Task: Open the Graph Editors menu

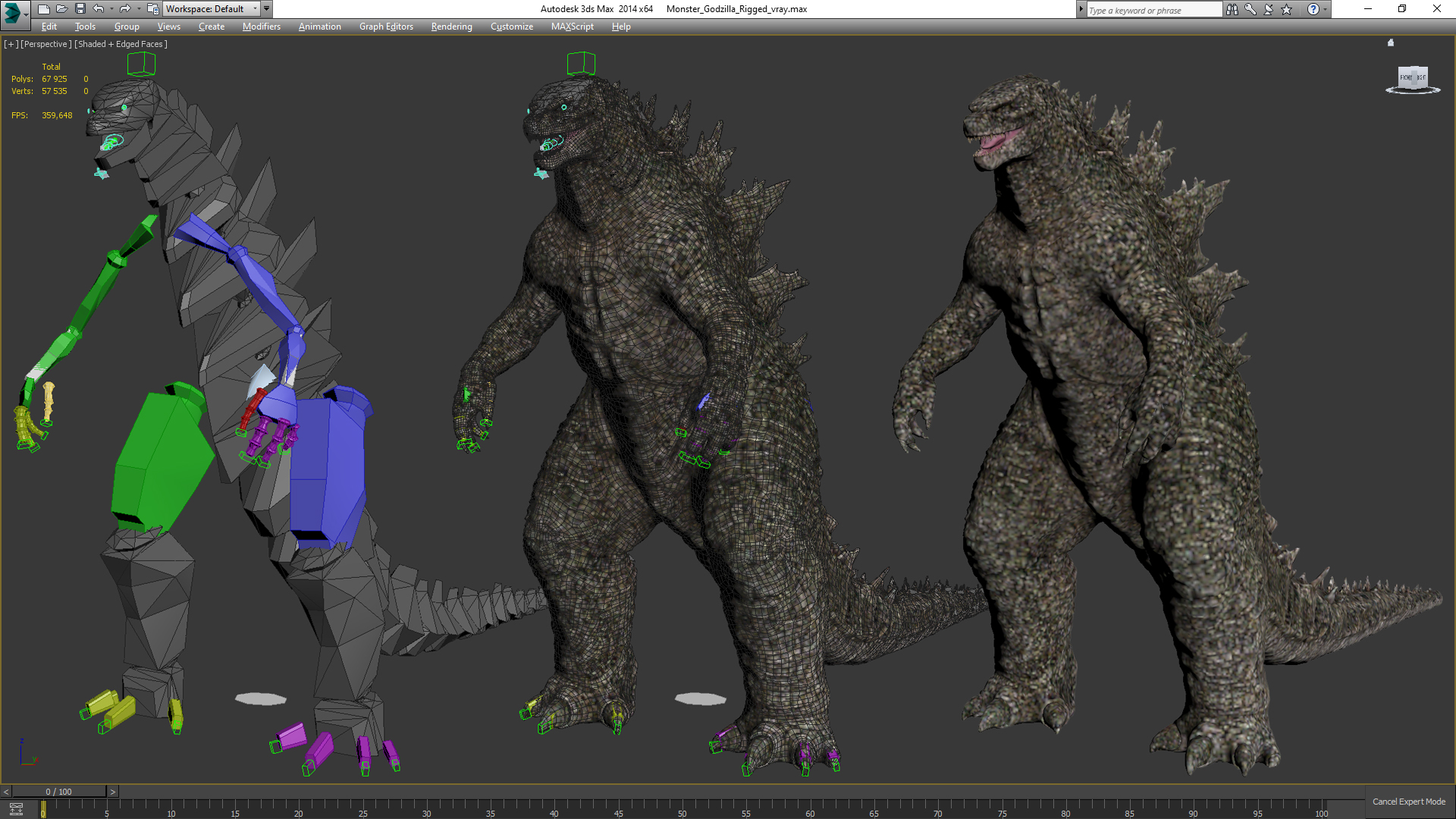Action: [386, 27]
